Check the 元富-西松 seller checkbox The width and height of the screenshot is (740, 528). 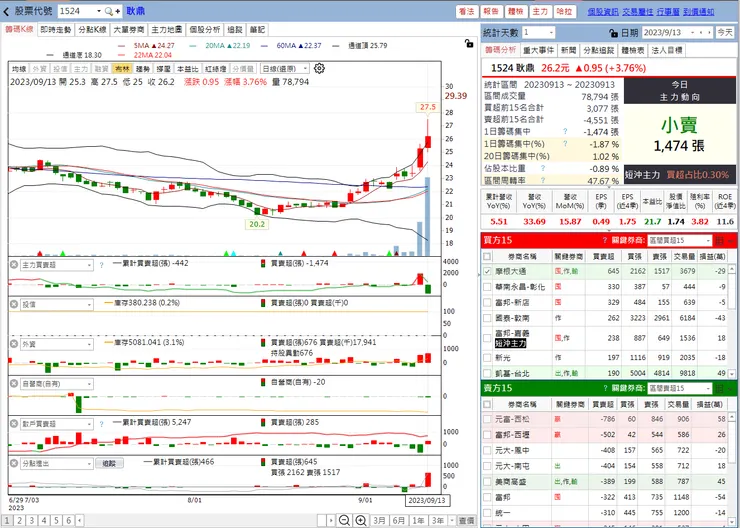[x=487, y=419]
